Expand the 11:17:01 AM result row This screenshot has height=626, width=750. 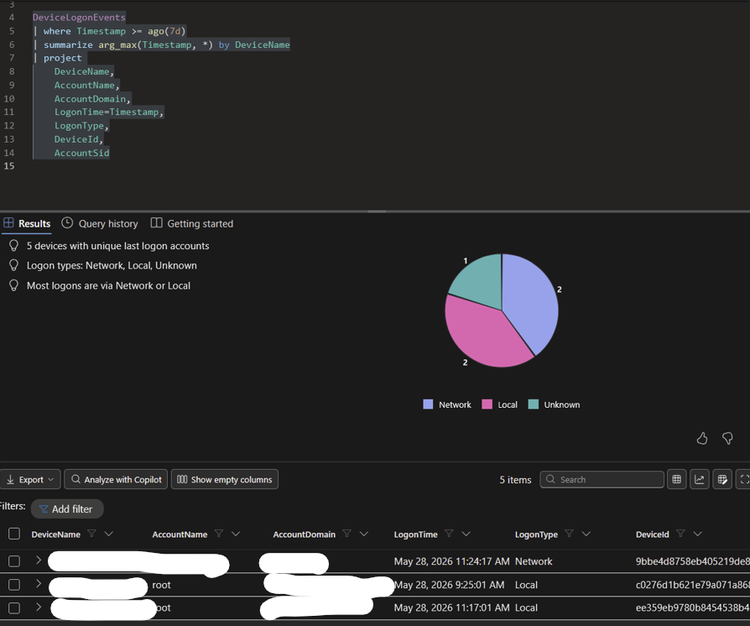pos(39,606)
